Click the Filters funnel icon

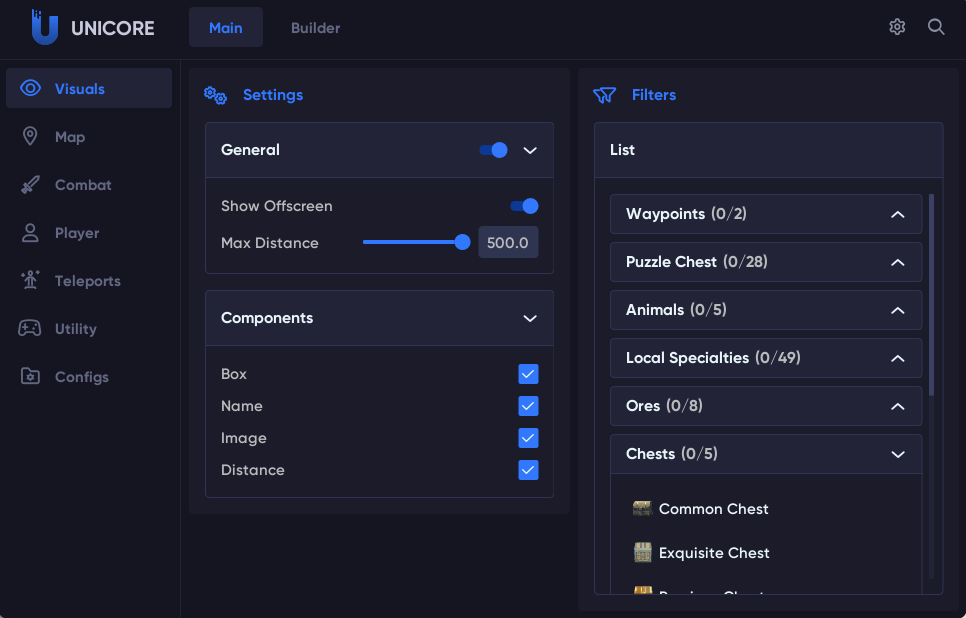pyautogui.click(x=604, y=95)
